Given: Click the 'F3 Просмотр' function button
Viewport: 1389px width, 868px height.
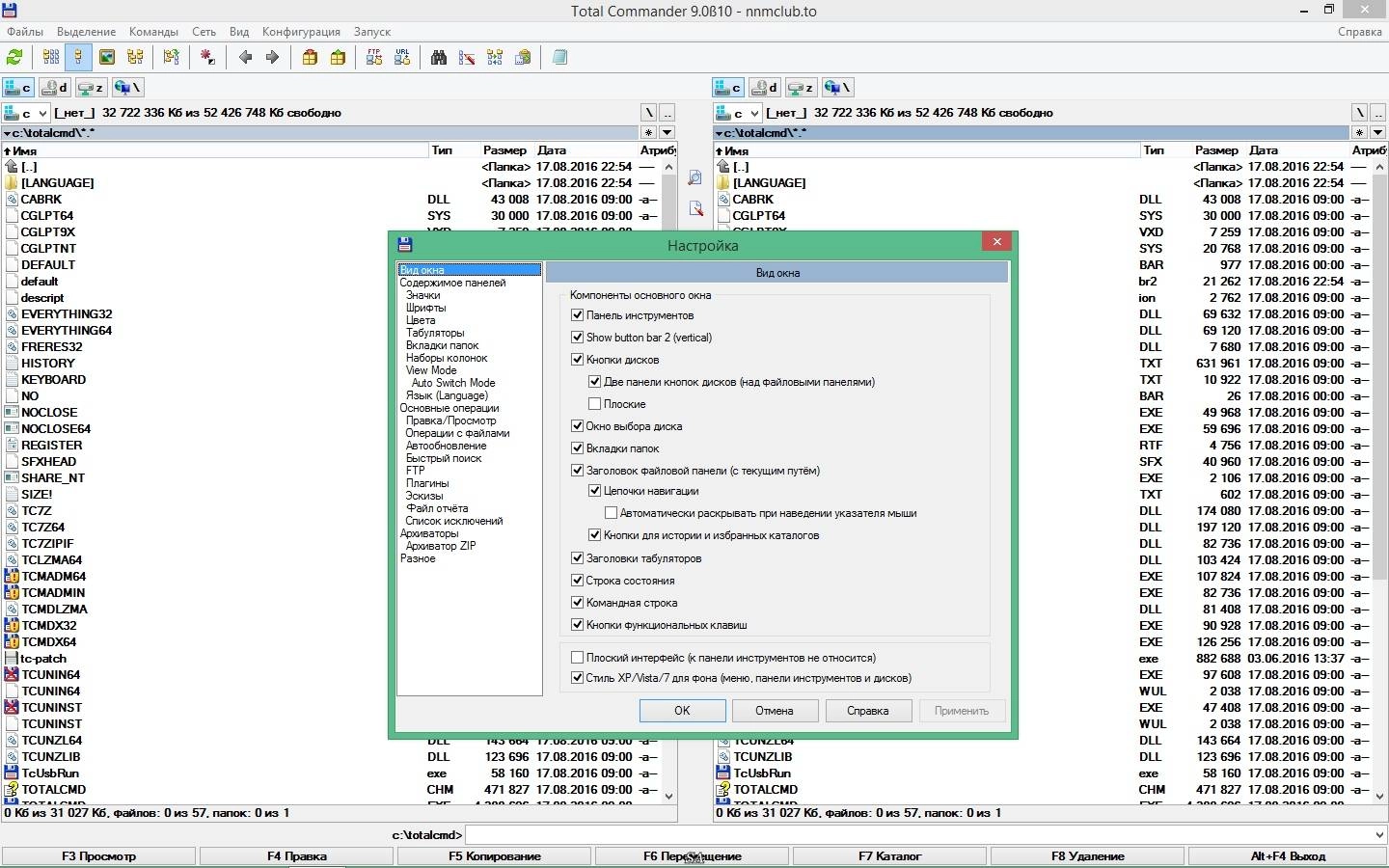Looking at the screenshot, I should click(x=98, y=856).
